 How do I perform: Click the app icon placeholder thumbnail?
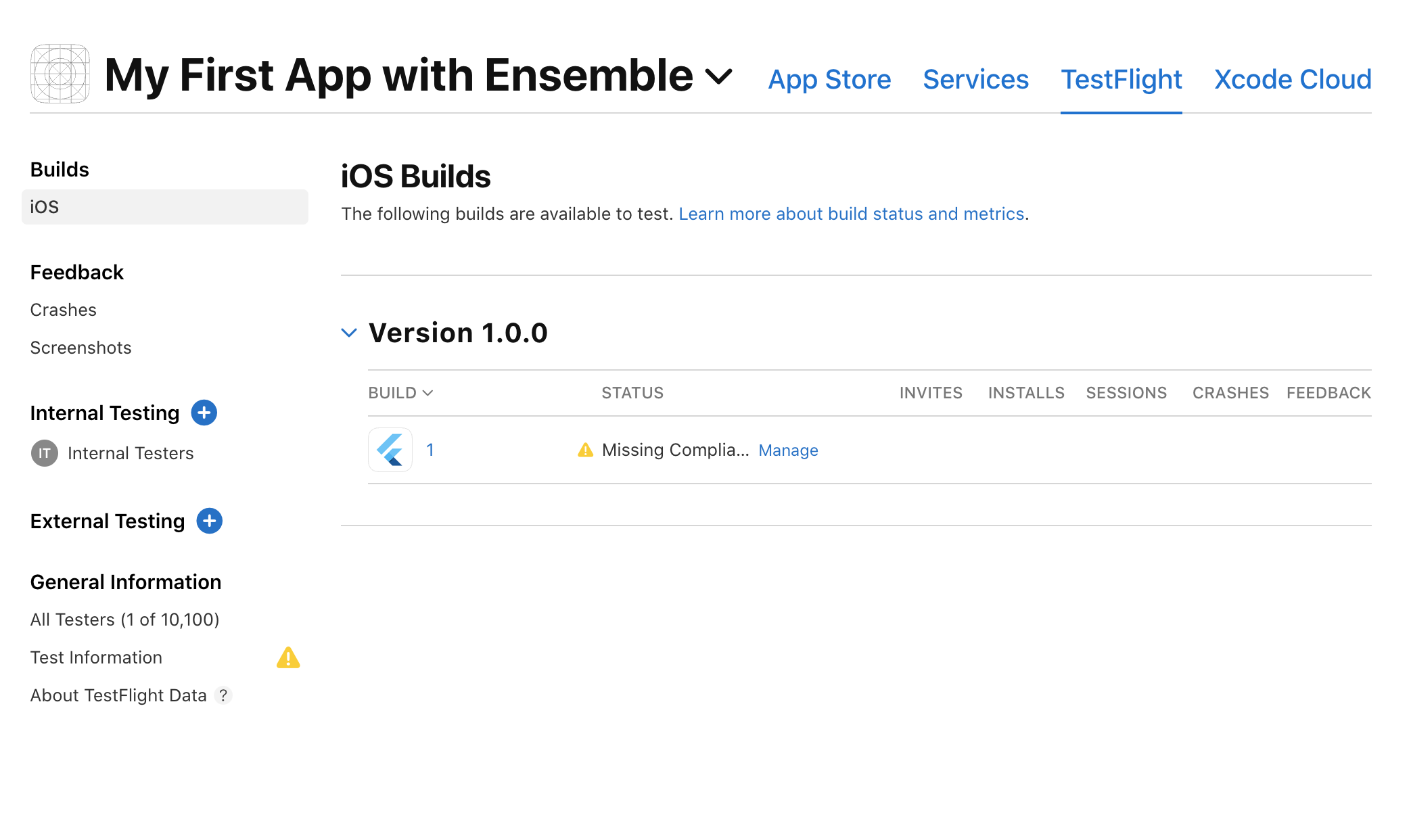pos(62,73)
